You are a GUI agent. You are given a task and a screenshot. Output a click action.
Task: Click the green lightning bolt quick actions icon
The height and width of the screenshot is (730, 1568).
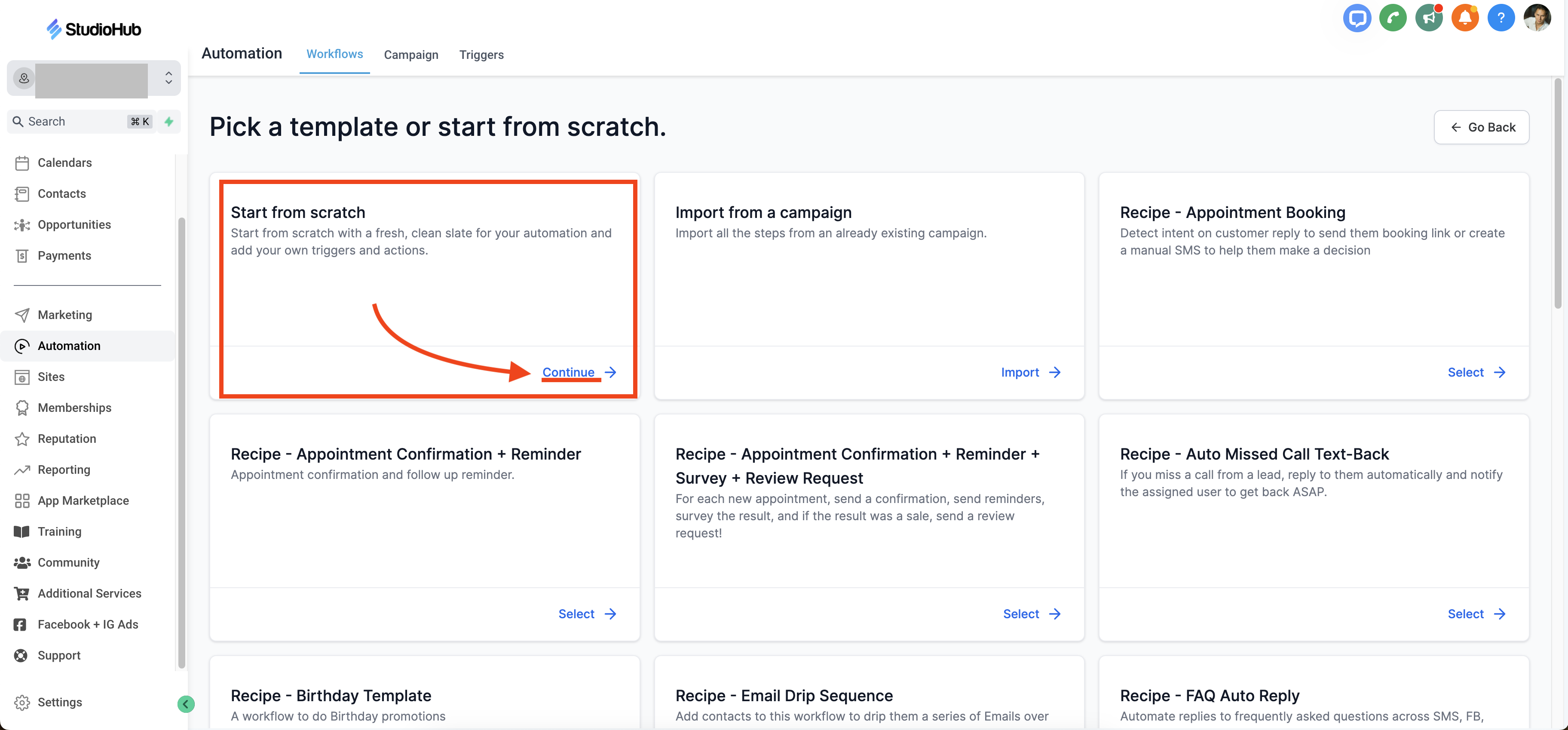click(x=169, y=121)
